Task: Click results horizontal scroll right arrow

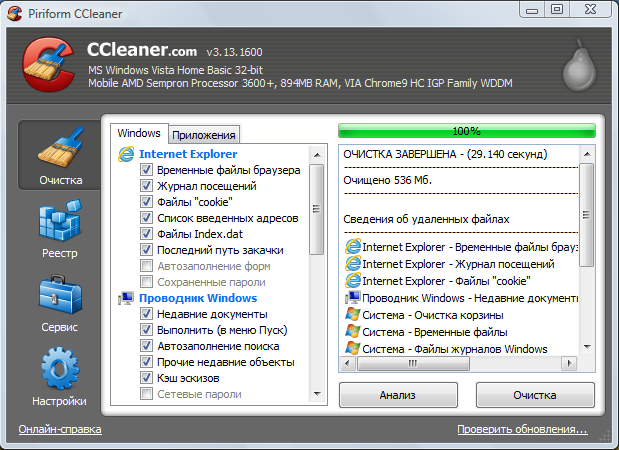Action: tap(569, 363)
